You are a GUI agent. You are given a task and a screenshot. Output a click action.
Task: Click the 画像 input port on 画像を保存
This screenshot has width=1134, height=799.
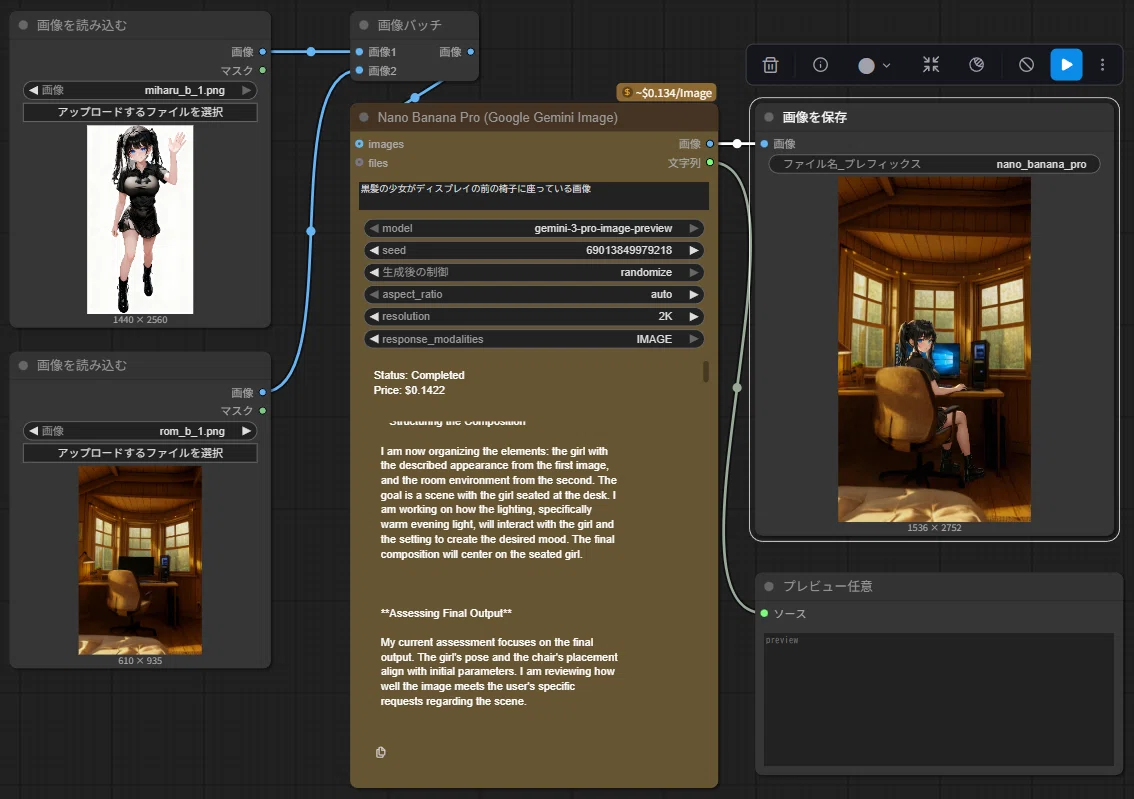[764, 144]
